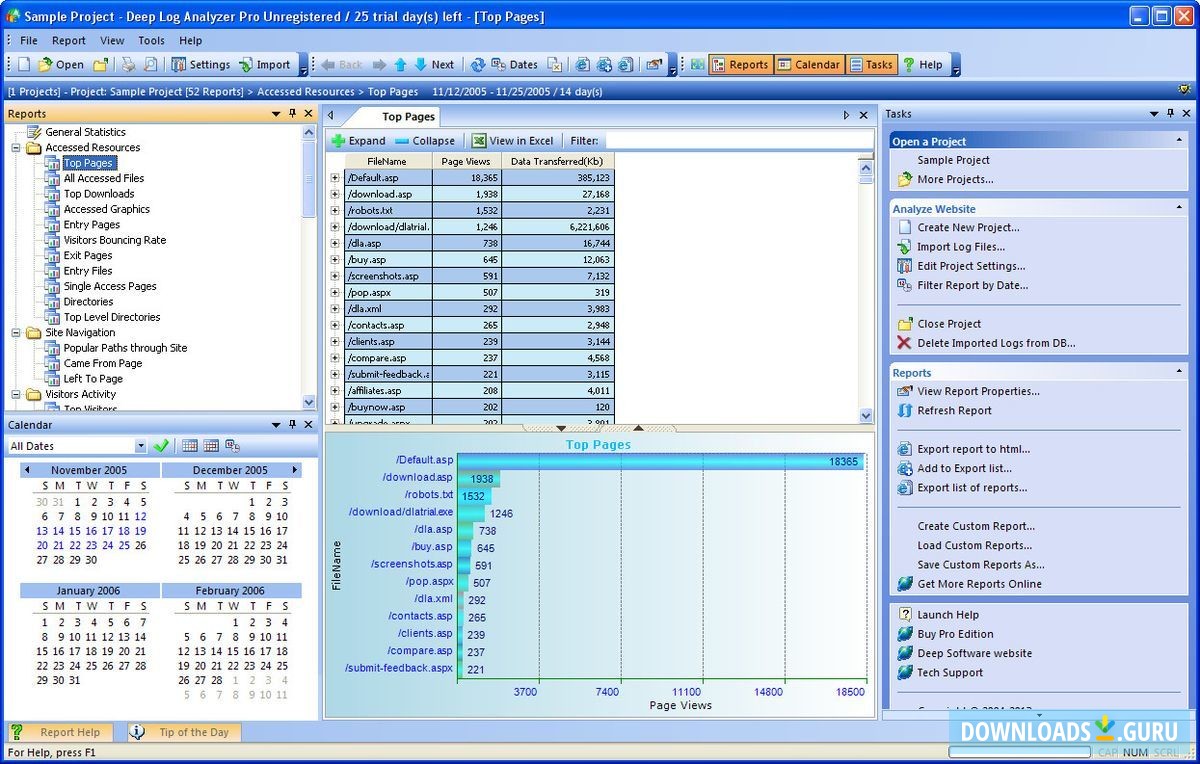Collapse the Open a Project task group
Screen dimensions: 1200x764
click(1180, 141)
